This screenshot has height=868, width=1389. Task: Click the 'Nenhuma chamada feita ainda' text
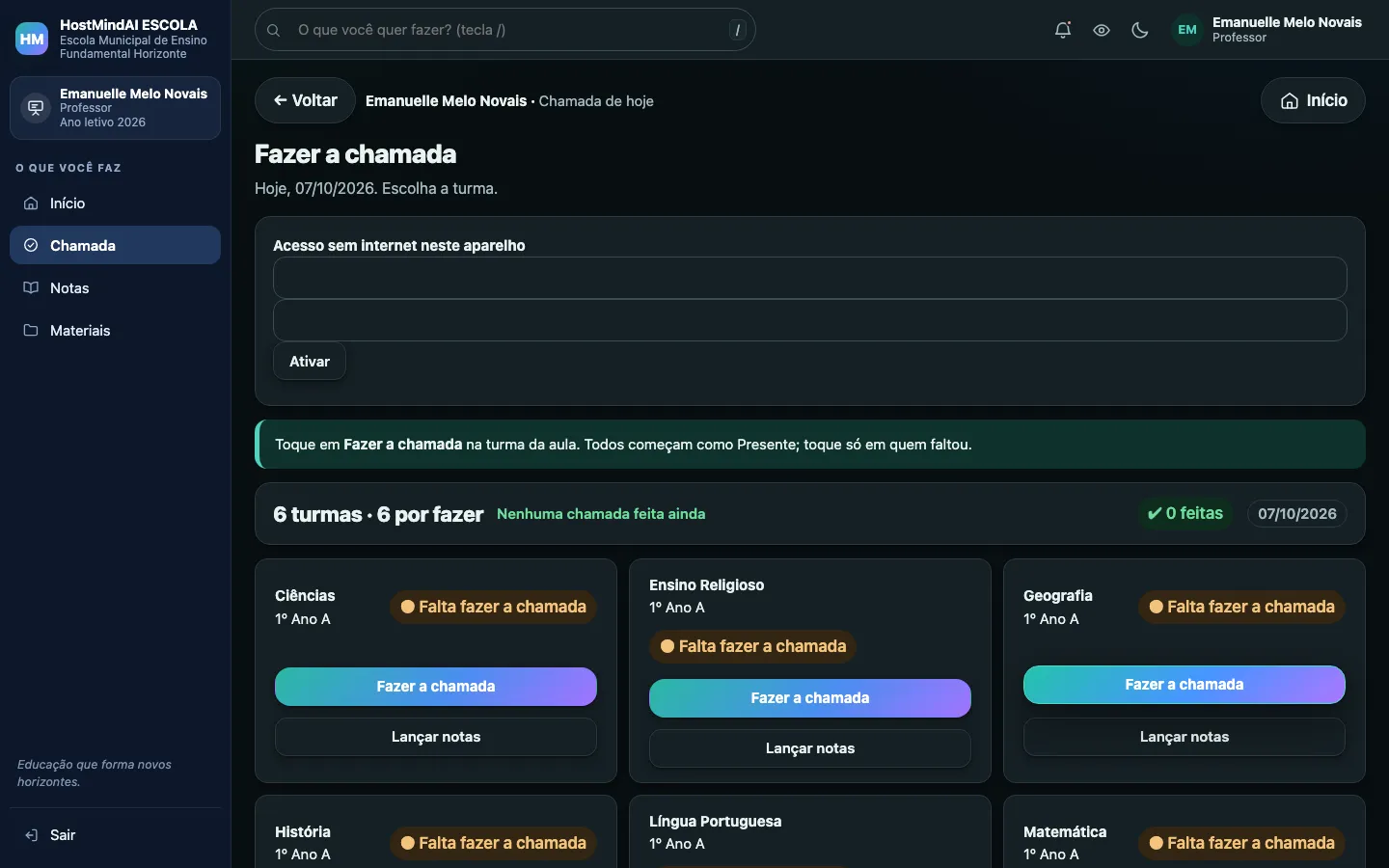coord(601,514)
